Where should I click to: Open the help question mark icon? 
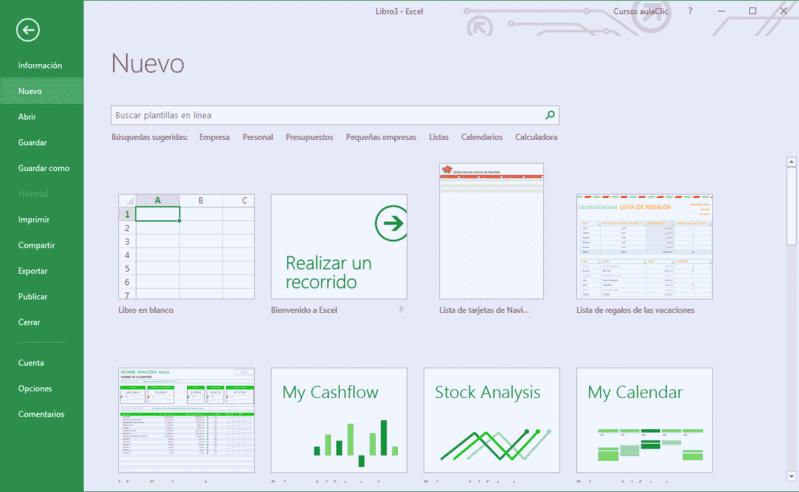(x=690, y=11)
